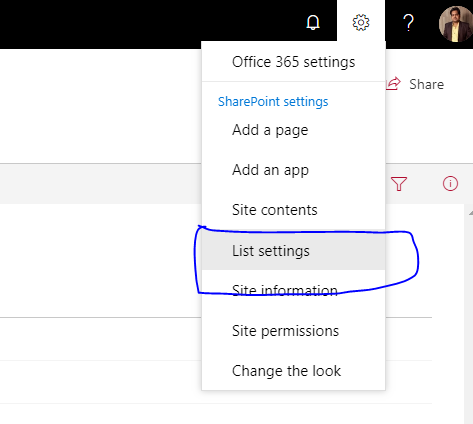Image resolution: width=473 pixels, height=424 pixels.
Task: Click the Share text label
Action: (427, 84)
